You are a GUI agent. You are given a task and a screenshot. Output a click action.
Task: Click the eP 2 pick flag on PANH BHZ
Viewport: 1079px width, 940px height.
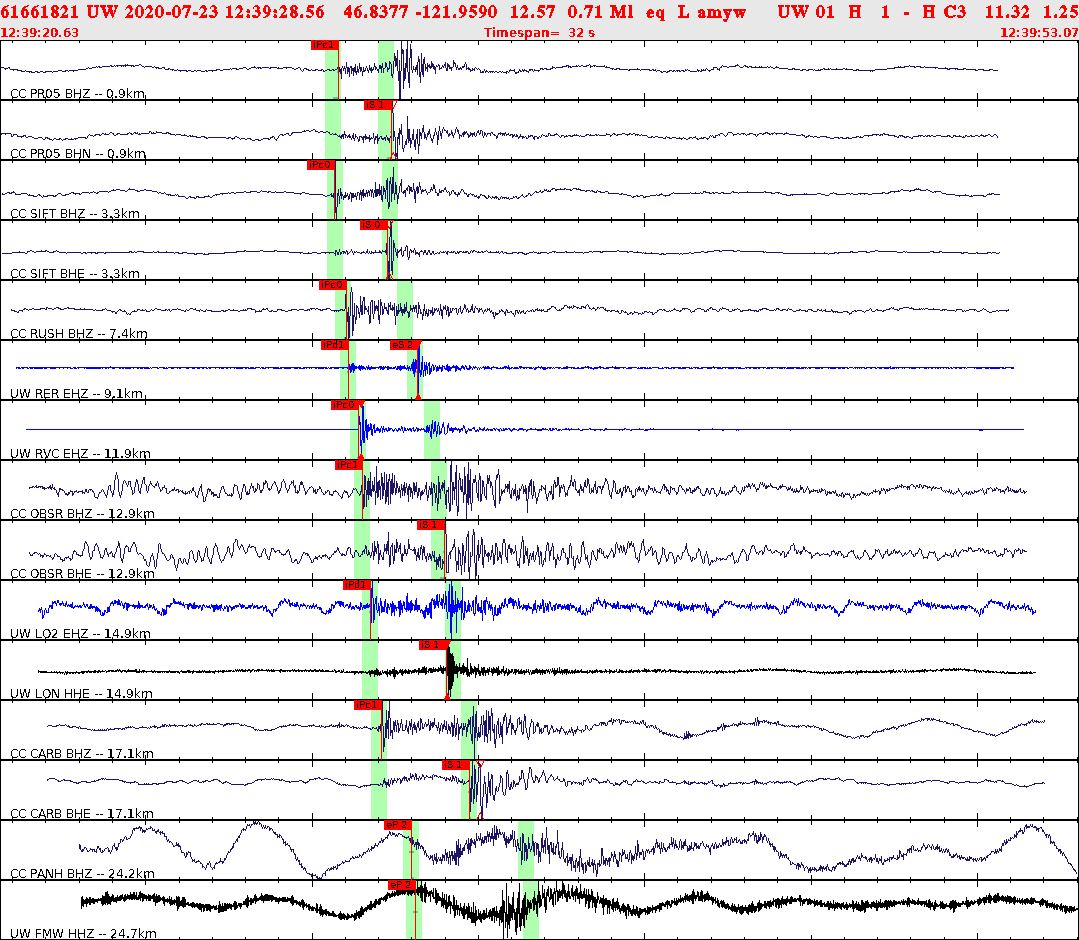(398, 824)
